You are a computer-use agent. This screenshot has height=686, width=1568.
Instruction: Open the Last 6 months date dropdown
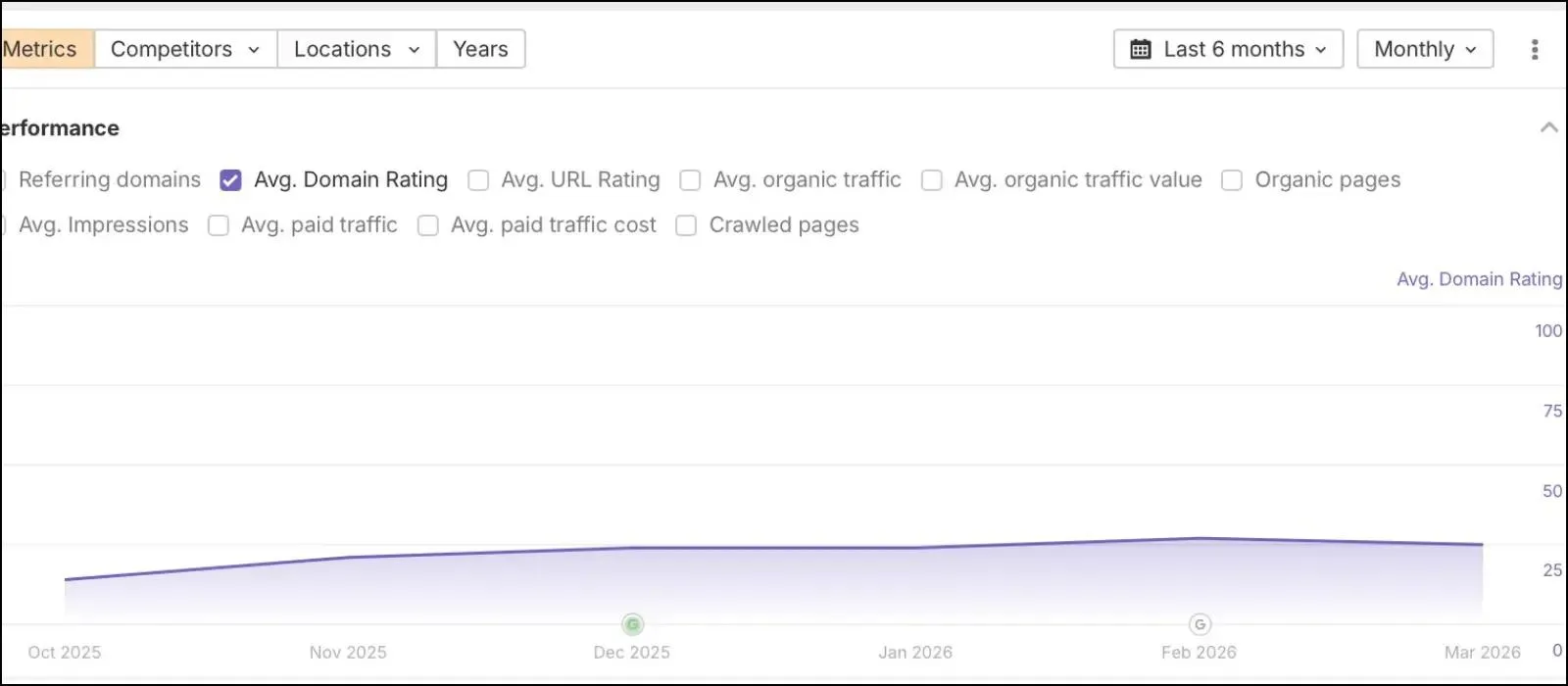(x=1228, y=49)
